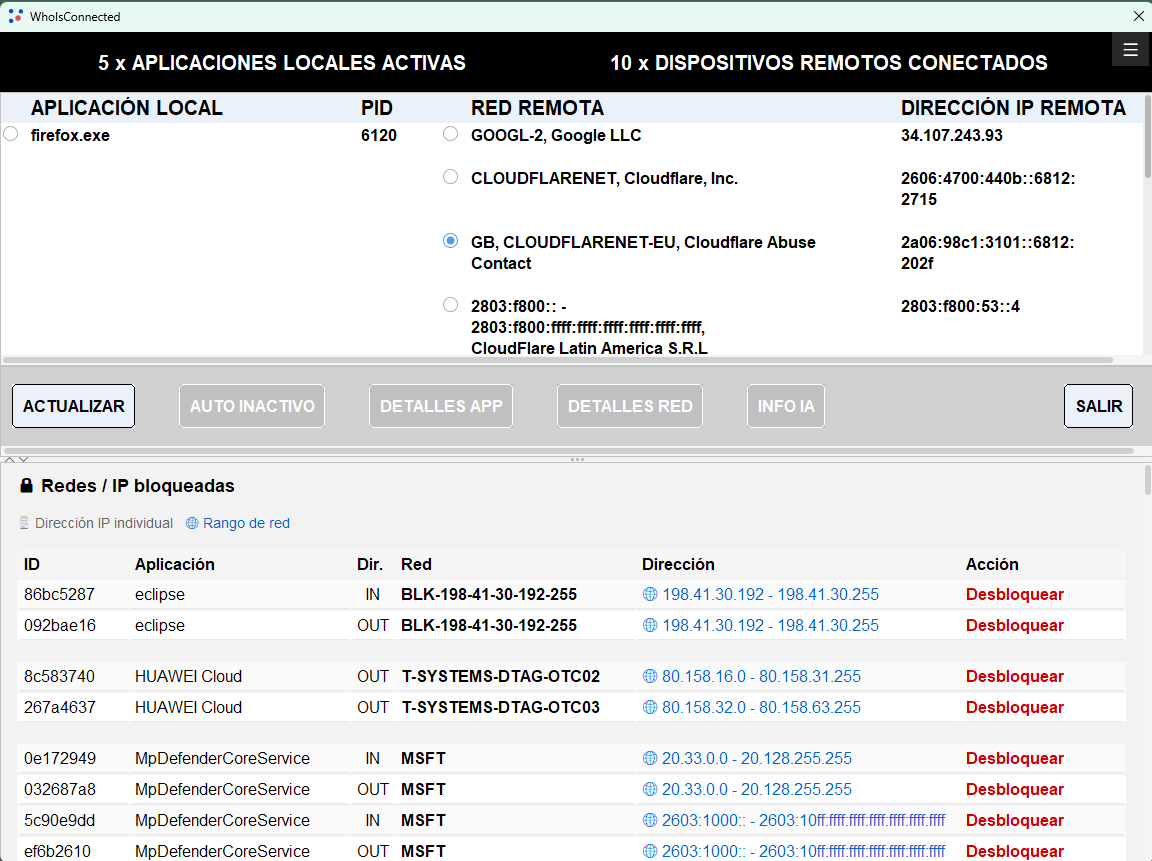
Task: Select the GB, CLOUDFLARENET-EU radio button
Action: click(x=450, y=241)
